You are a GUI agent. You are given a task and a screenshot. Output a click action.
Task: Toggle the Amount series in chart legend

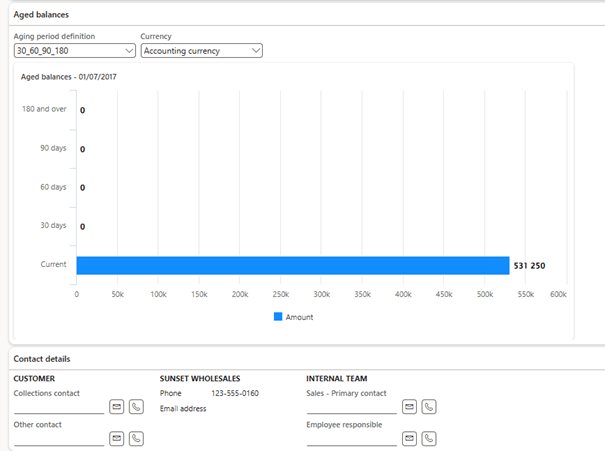click(293, 317)
